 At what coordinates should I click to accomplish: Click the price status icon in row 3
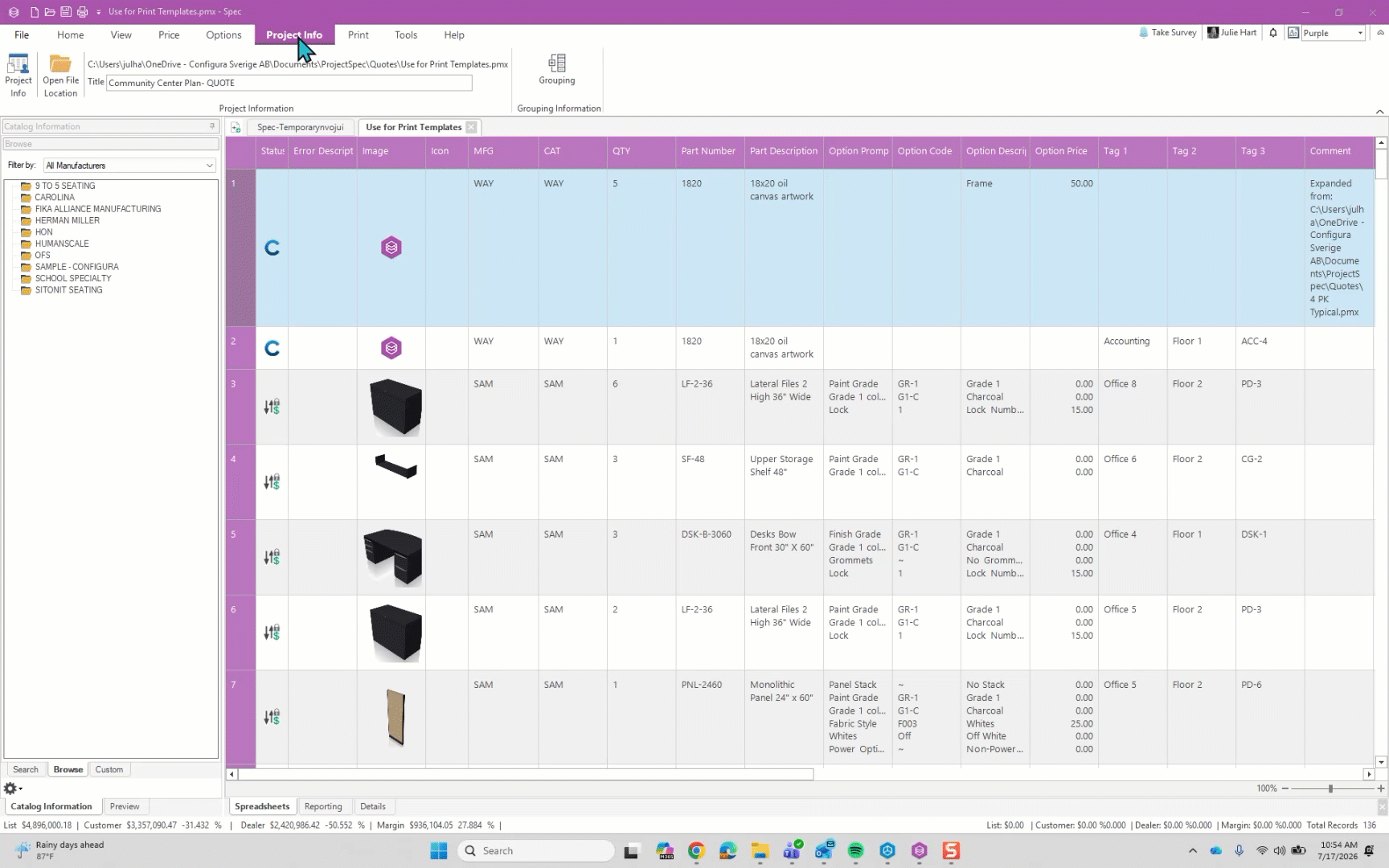pyautogui.click(x=272, y=407)
